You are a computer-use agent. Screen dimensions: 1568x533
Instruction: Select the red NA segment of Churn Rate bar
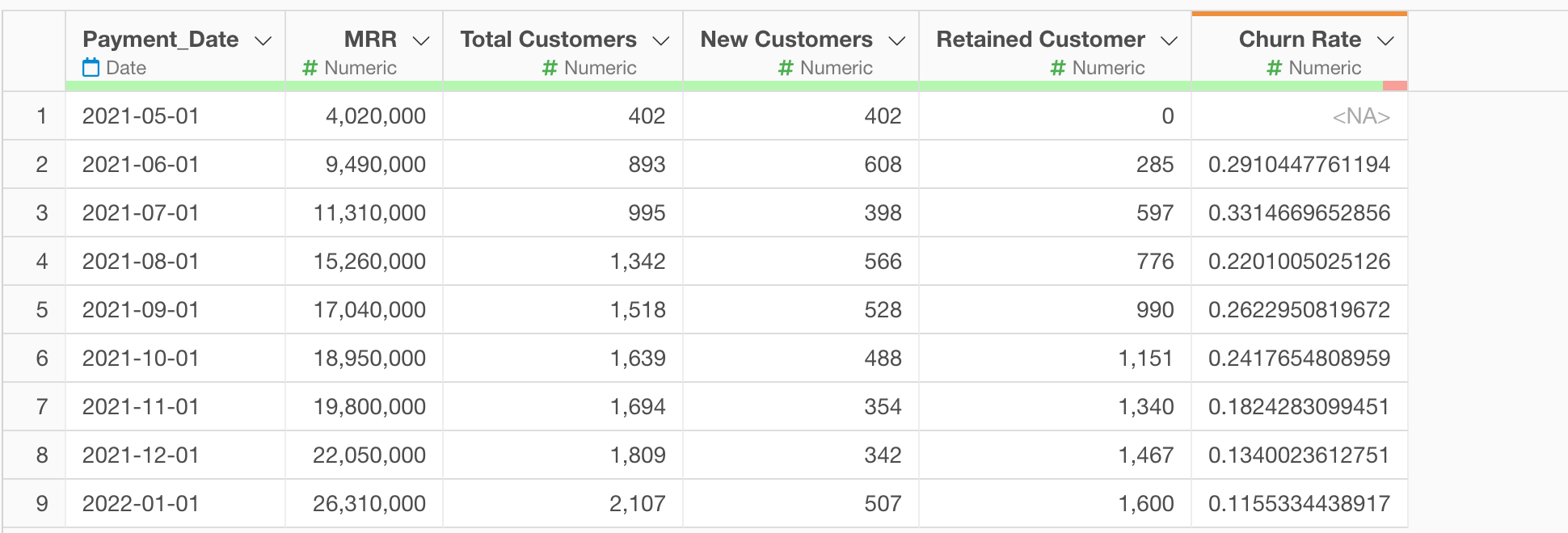click(1395, 86)
